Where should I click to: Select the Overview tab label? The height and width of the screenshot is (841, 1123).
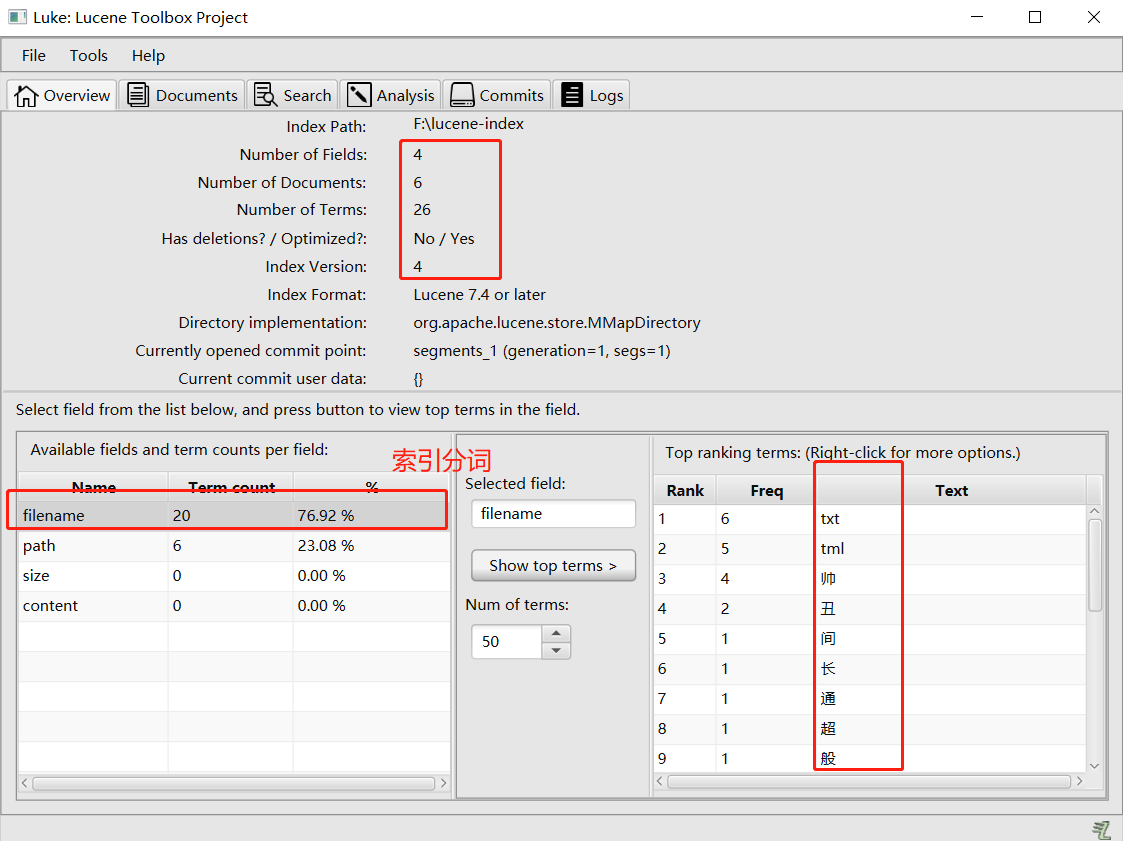pos(77,95)
